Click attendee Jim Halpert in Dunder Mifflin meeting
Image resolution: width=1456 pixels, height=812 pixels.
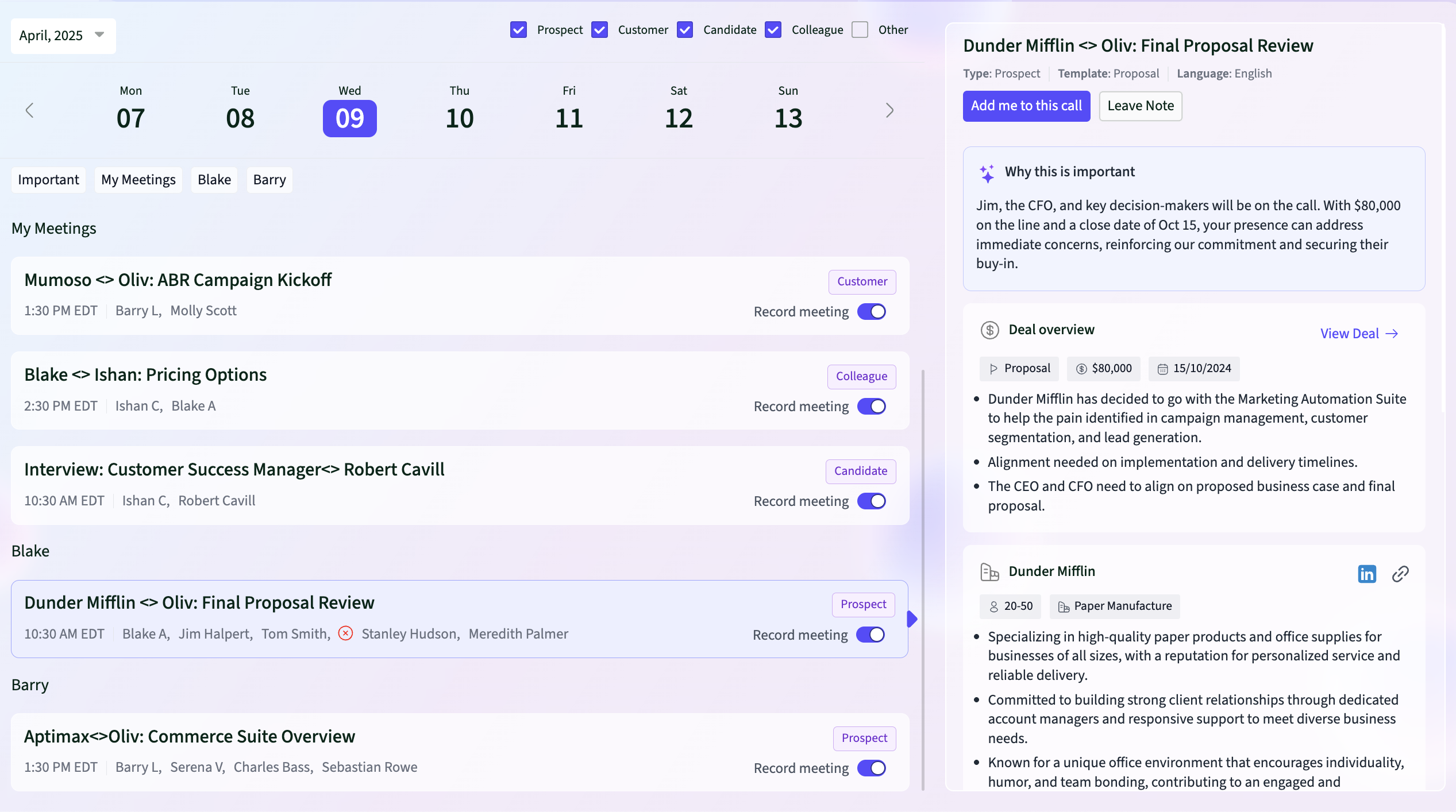pyautogui.click(x=214, y=634)
